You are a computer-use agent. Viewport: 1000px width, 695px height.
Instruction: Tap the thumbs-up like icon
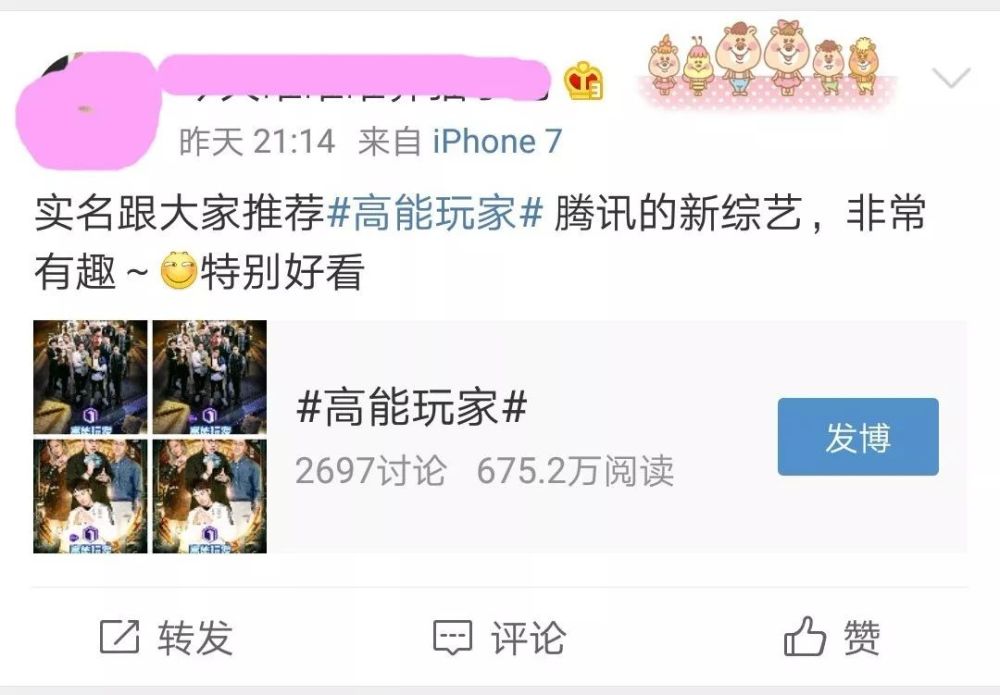[804, 636]
